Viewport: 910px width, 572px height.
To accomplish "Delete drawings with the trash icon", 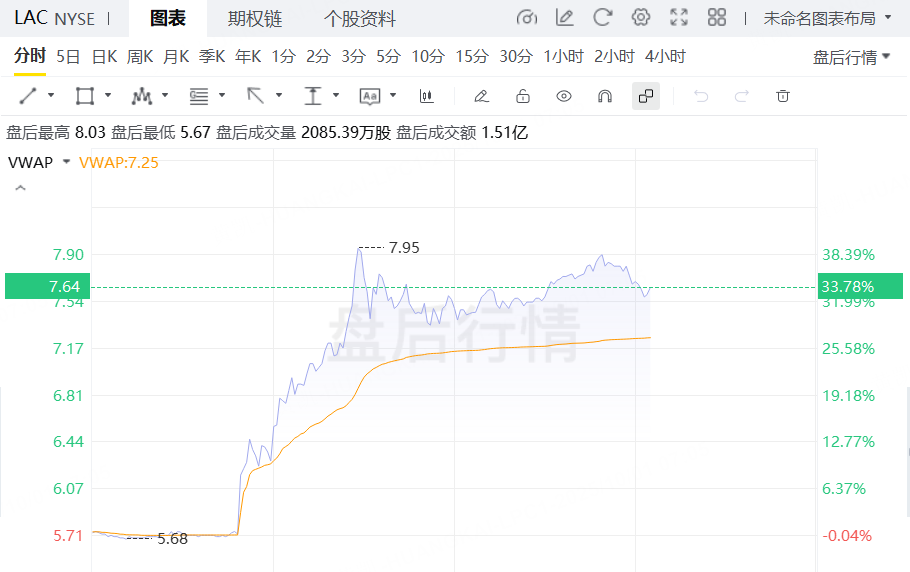I will (x=783, y=96).
